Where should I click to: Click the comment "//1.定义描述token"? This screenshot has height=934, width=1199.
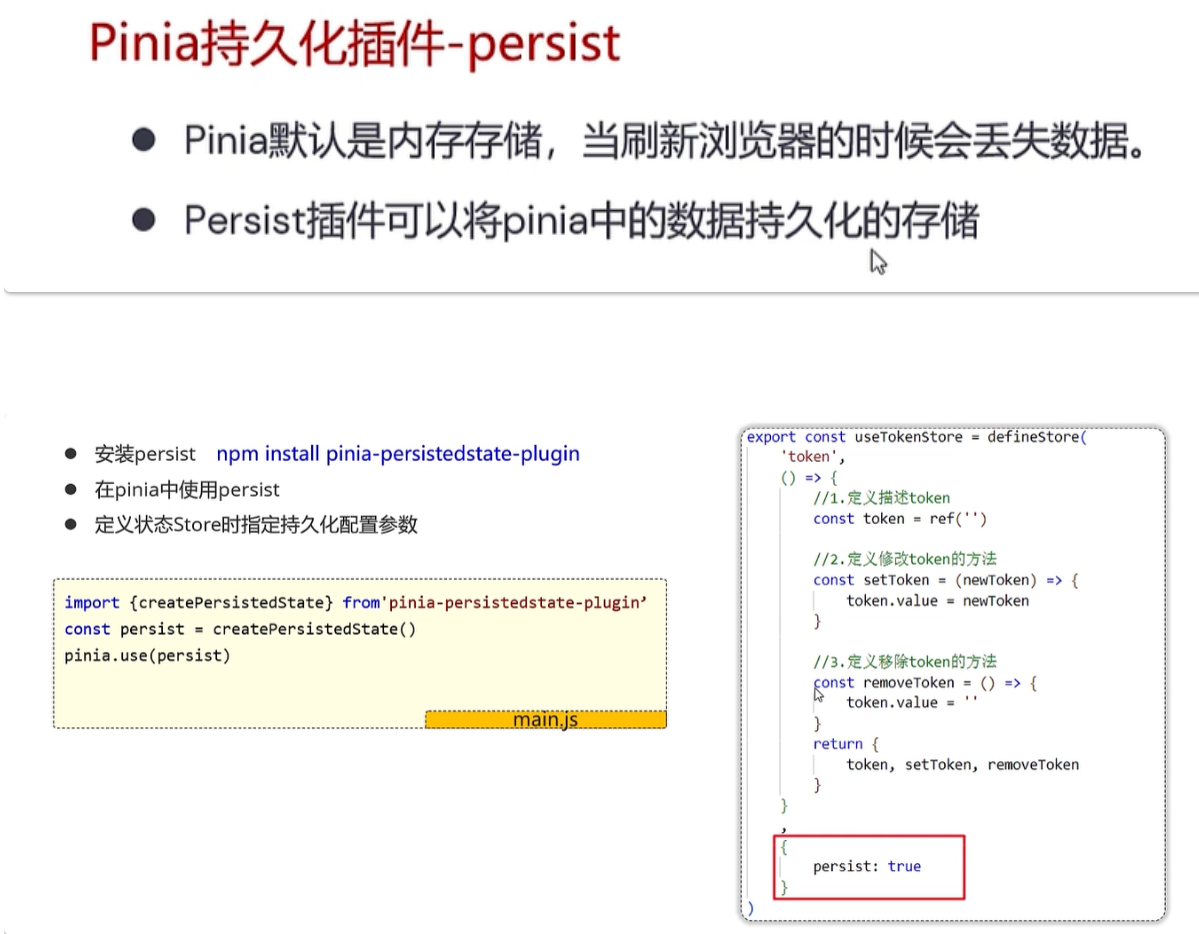(881, 498)
